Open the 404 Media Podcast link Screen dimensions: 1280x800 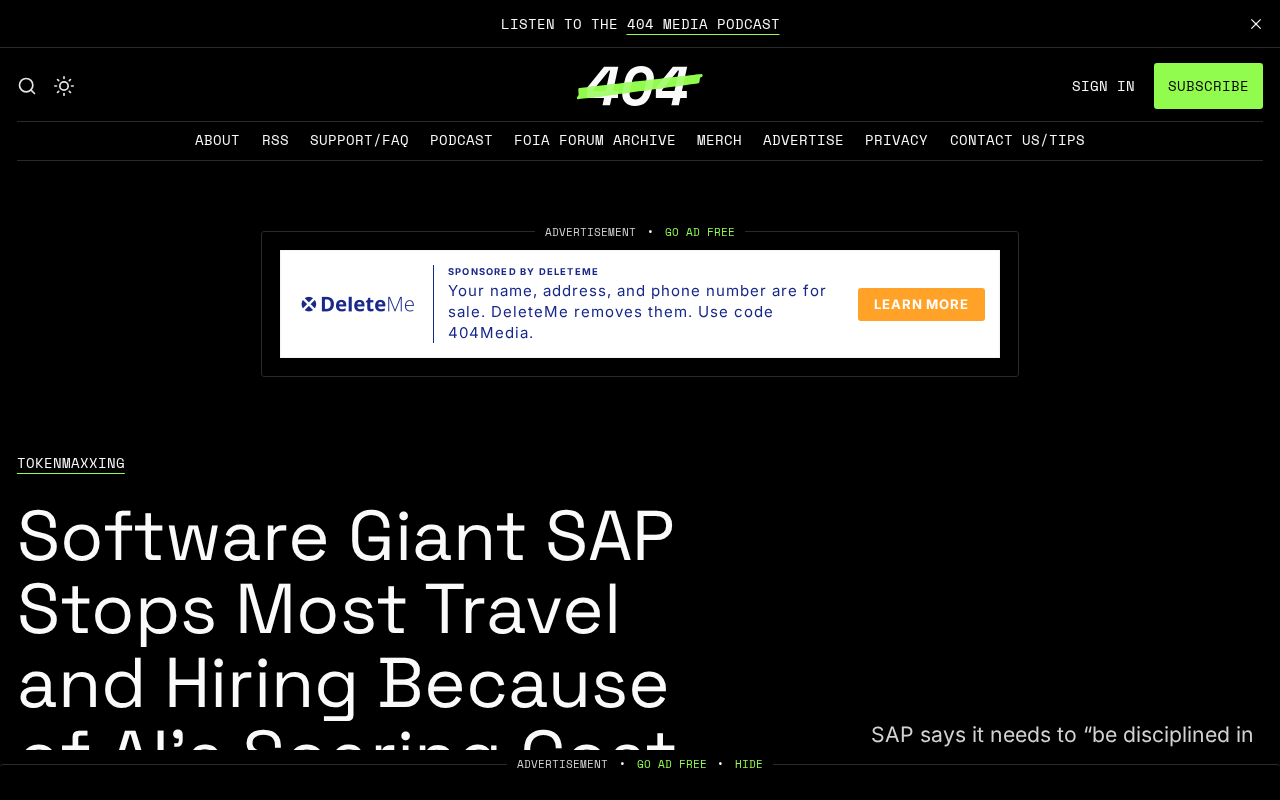[x=703, y=24]
